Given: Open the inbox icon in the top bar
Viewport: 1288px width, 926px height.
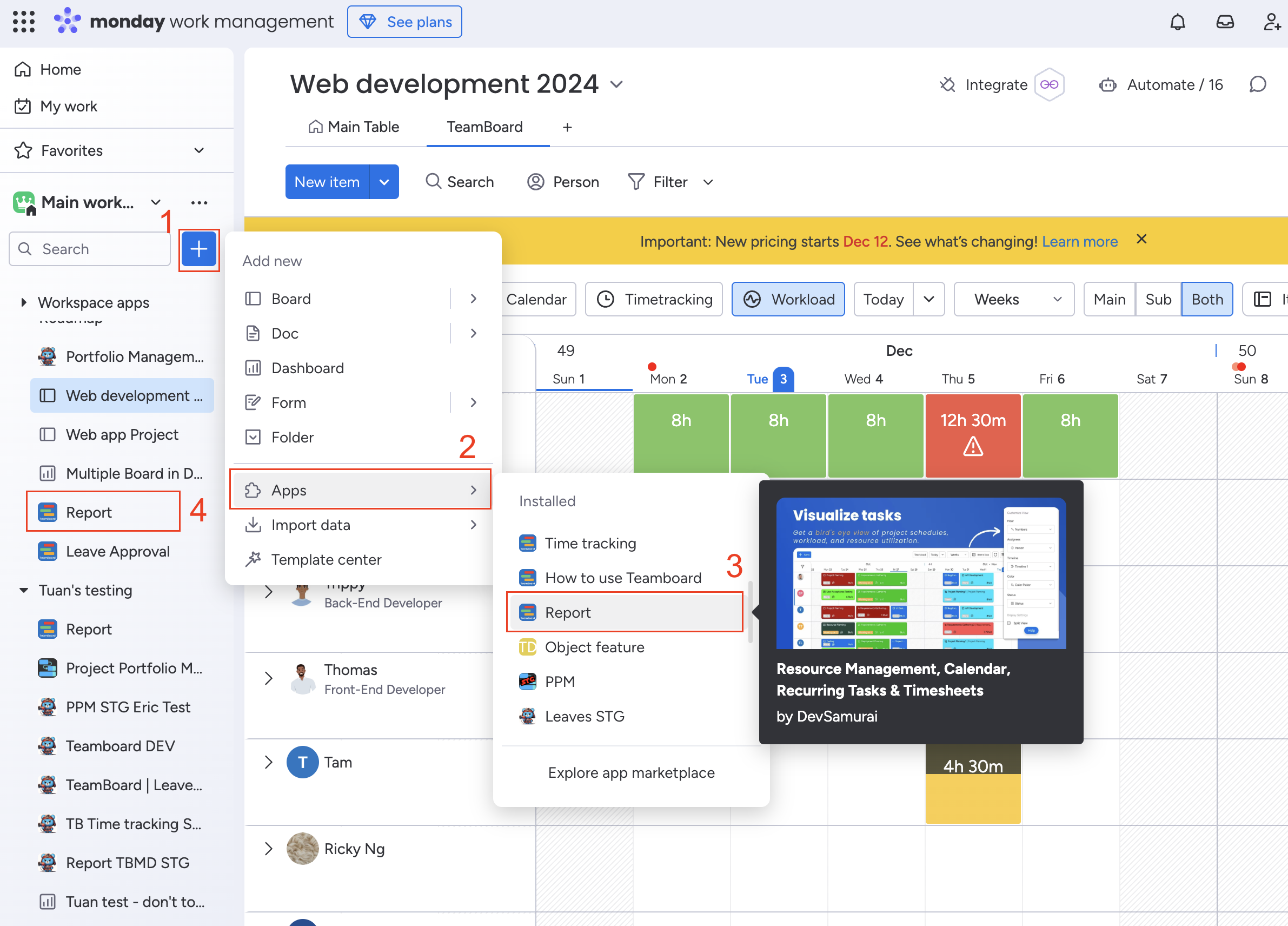Looking at the screenshot, I should coord(1225,22).
